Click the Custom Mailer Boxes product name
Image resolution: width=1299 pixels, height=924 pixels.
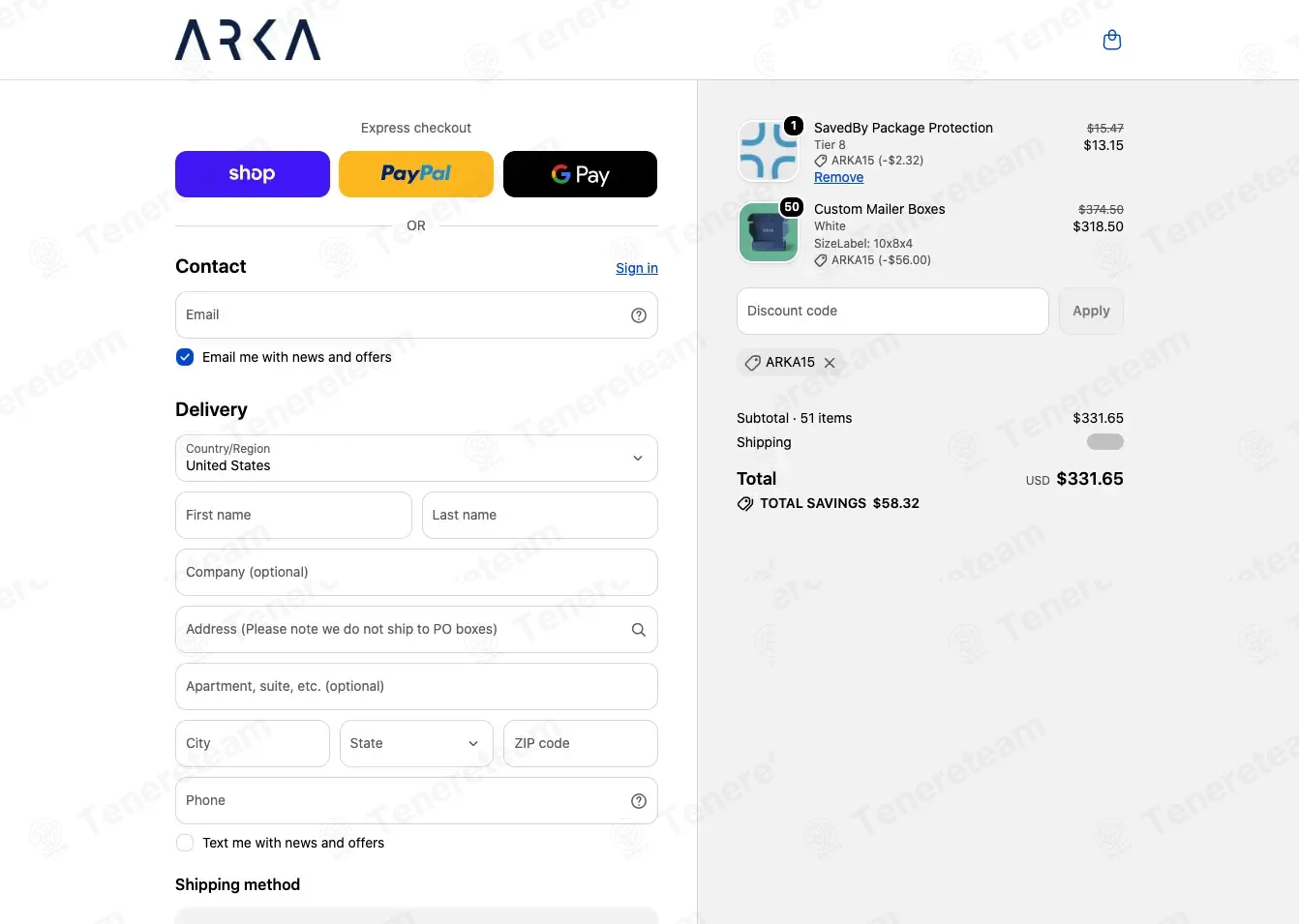[x=880, y=209]
